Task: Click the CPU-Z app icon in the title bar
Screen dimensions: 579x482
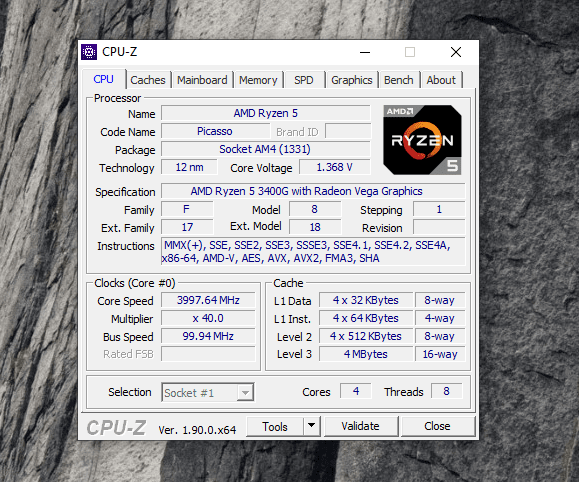Action: tap(89, 52)
